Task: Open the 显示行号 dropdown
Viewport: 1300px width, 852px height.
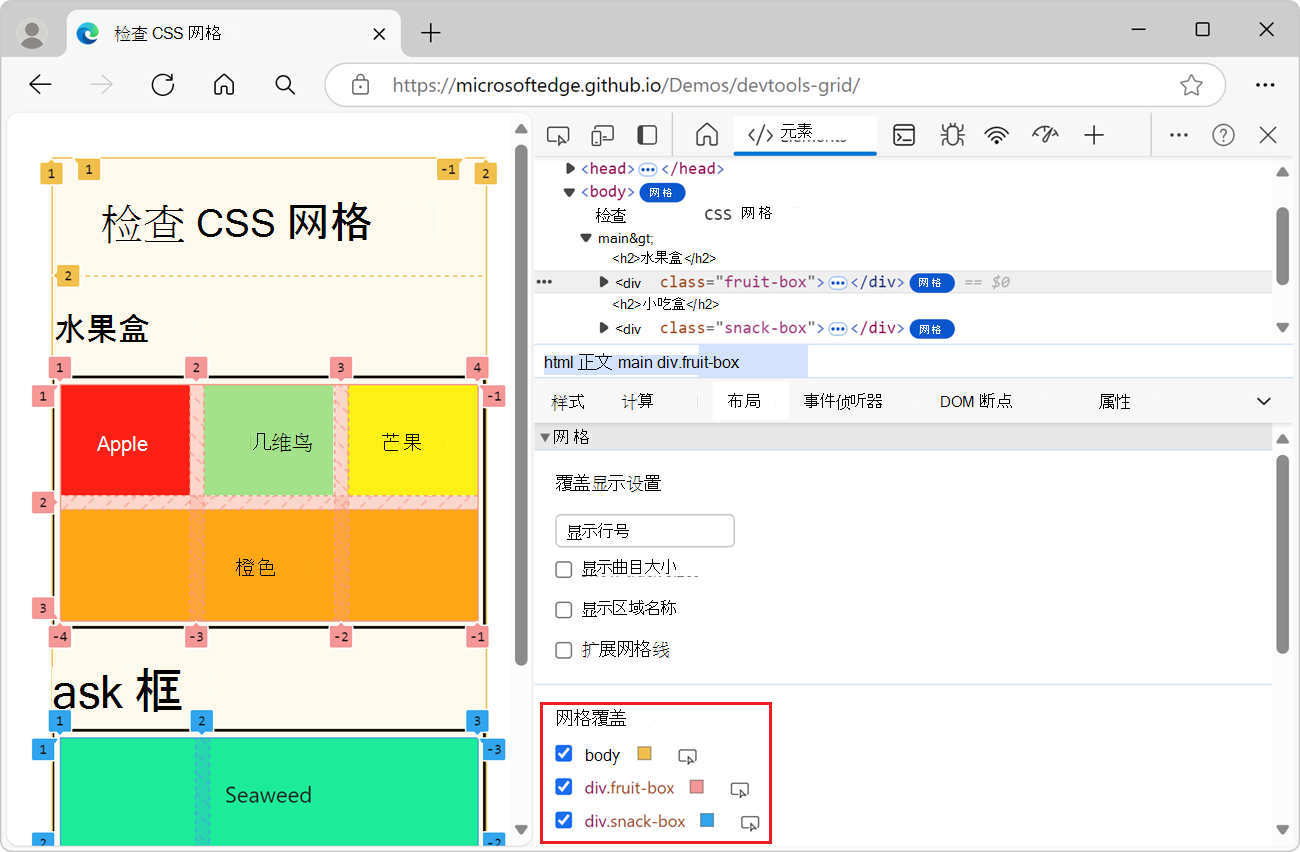Action: [644, 530]
